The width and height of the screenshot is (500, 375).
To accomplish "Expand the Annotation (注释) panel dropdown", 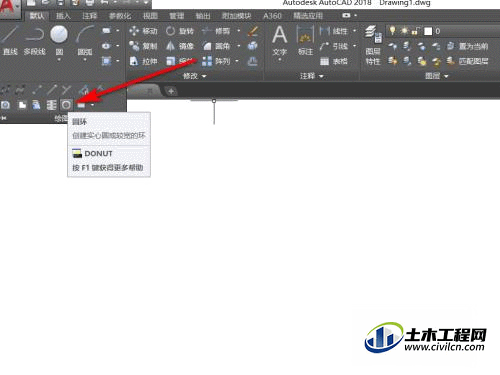I will [x=312, y=76].
